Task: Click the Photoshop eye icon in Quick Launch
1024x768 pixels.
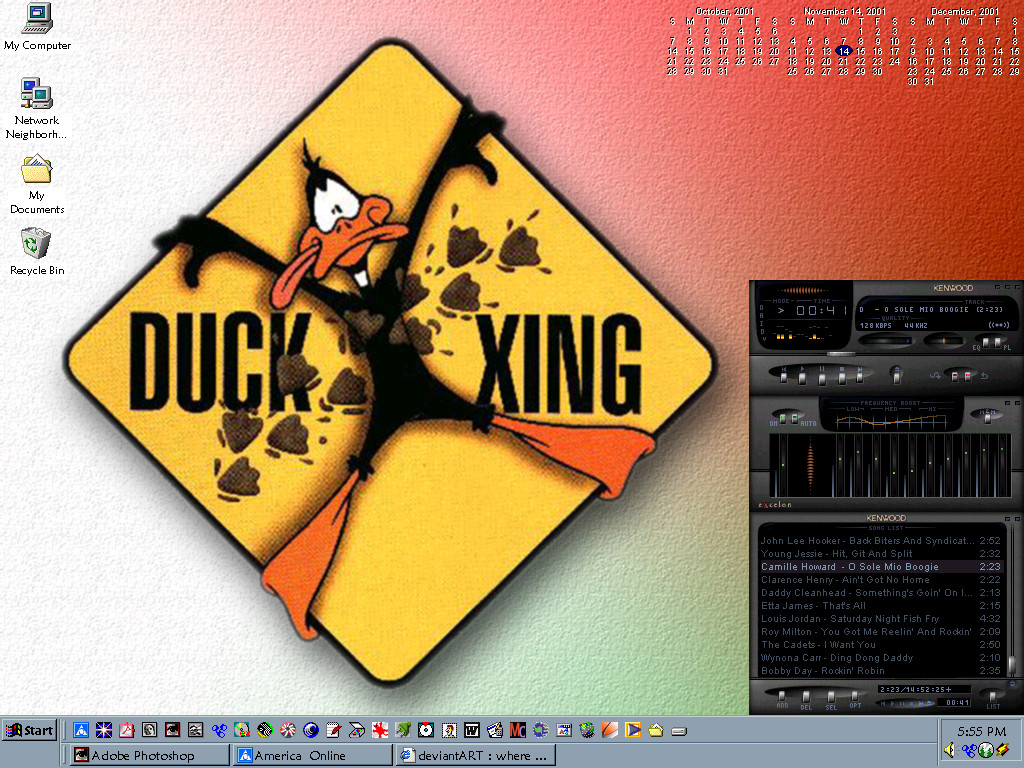Action: tap(172, 729)
